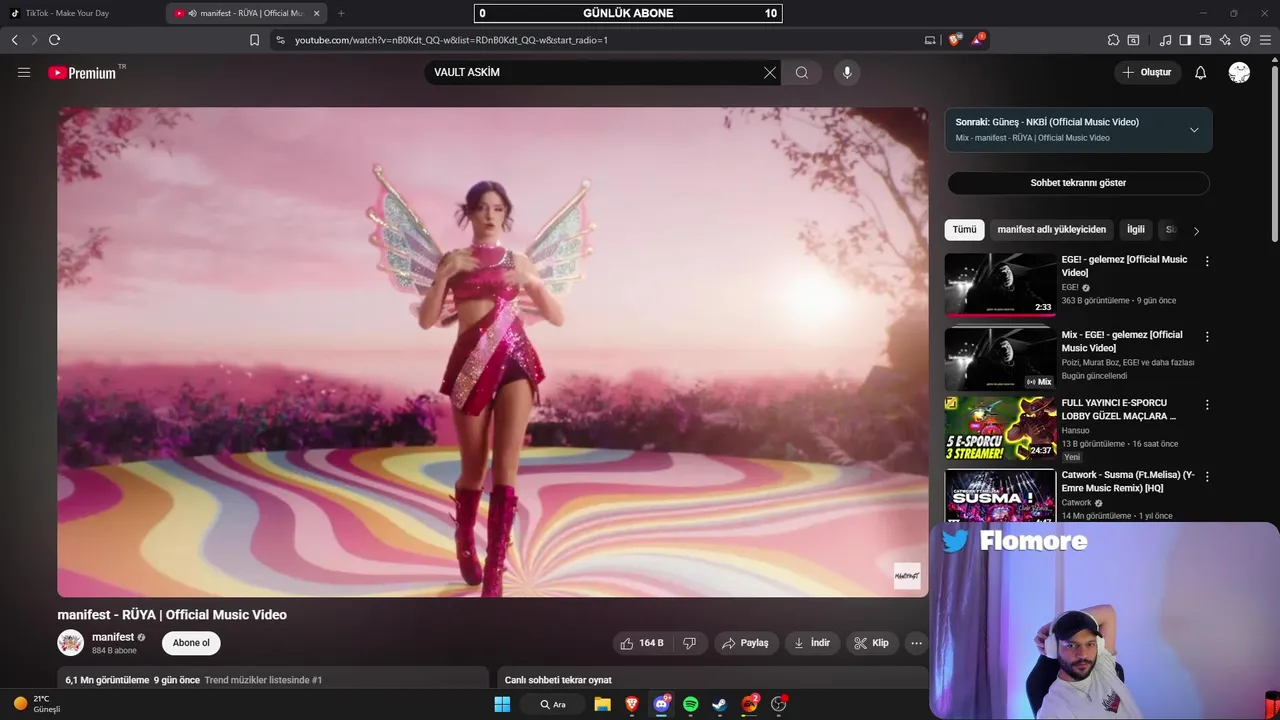1280x720 pixels.
Task: Open Spotify from the taskbar
Action: pos(690,704)
